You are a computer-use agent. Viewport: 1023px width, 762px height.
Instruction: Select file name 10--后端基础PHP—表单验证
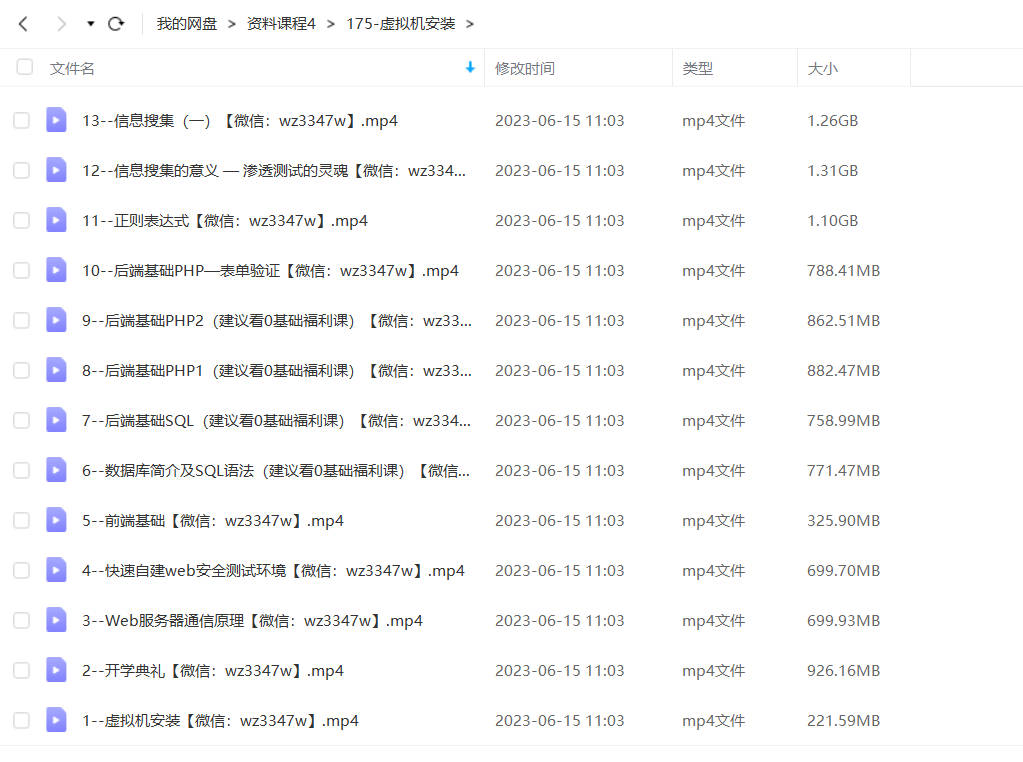(270, 271)
